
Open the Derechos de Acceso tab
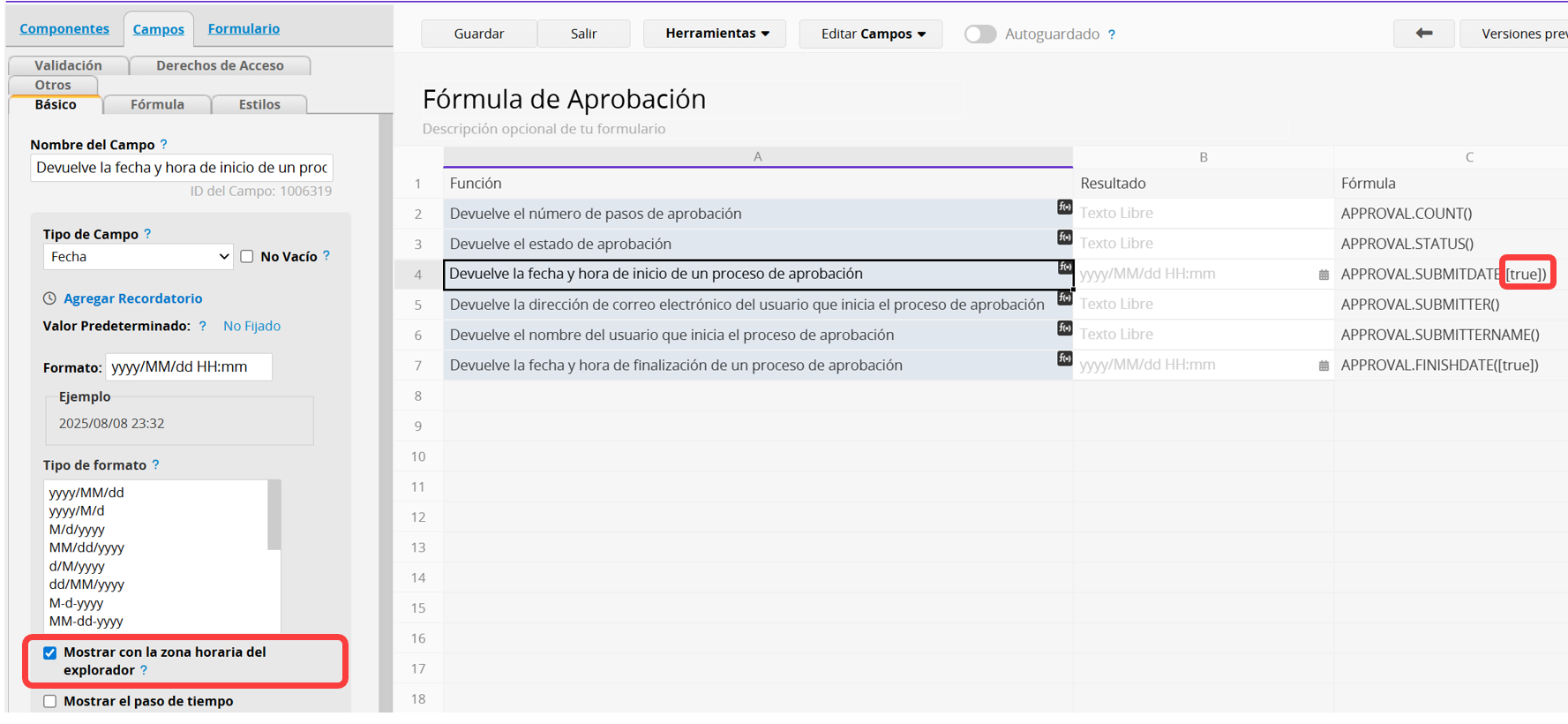[x=220, y=65]
